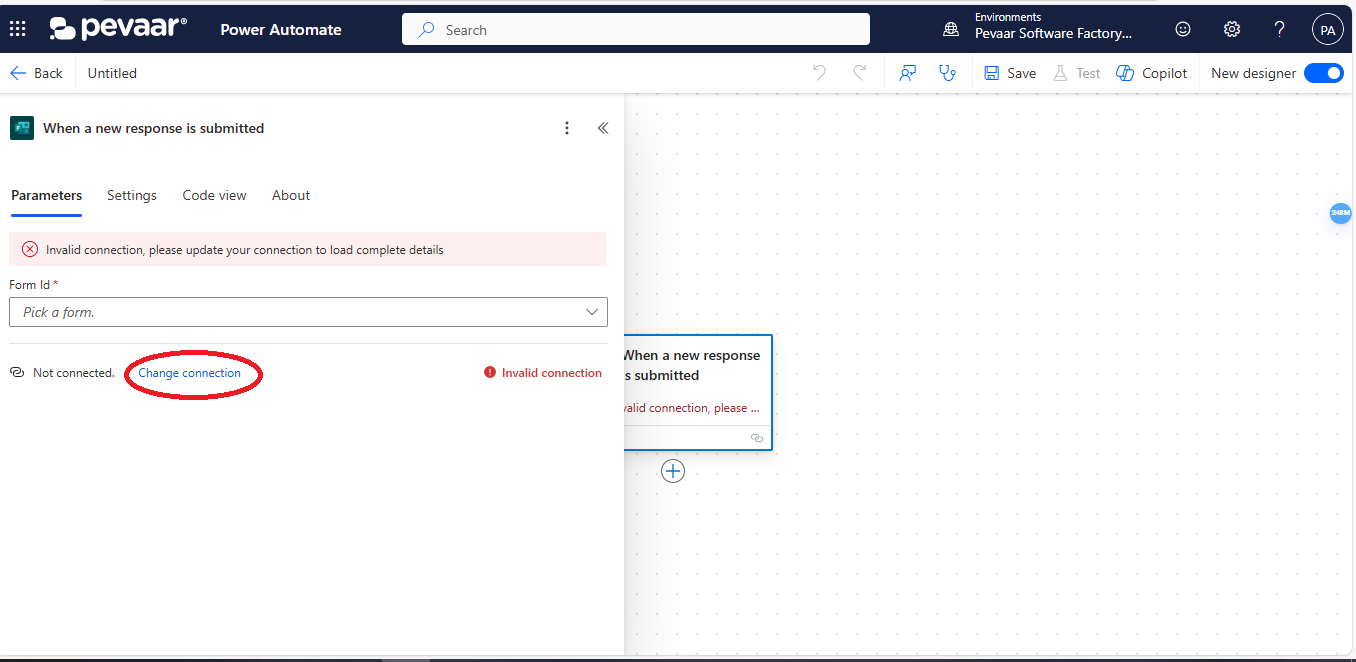
Task: Open the feedback smiley icon
Action: click(1183, 30)
